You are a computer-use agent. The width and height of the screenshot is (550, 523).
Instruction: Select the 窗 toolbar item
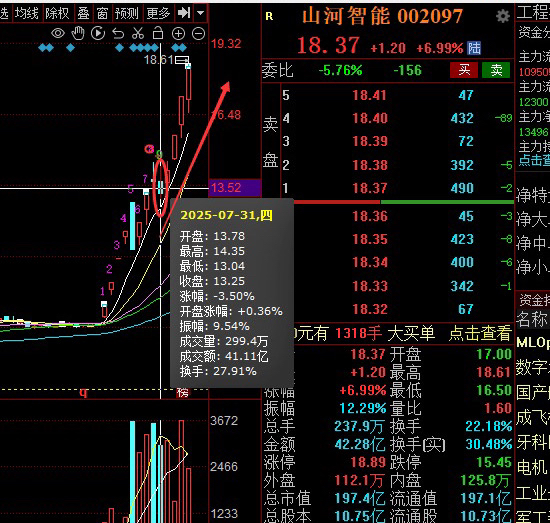[102, 14]
